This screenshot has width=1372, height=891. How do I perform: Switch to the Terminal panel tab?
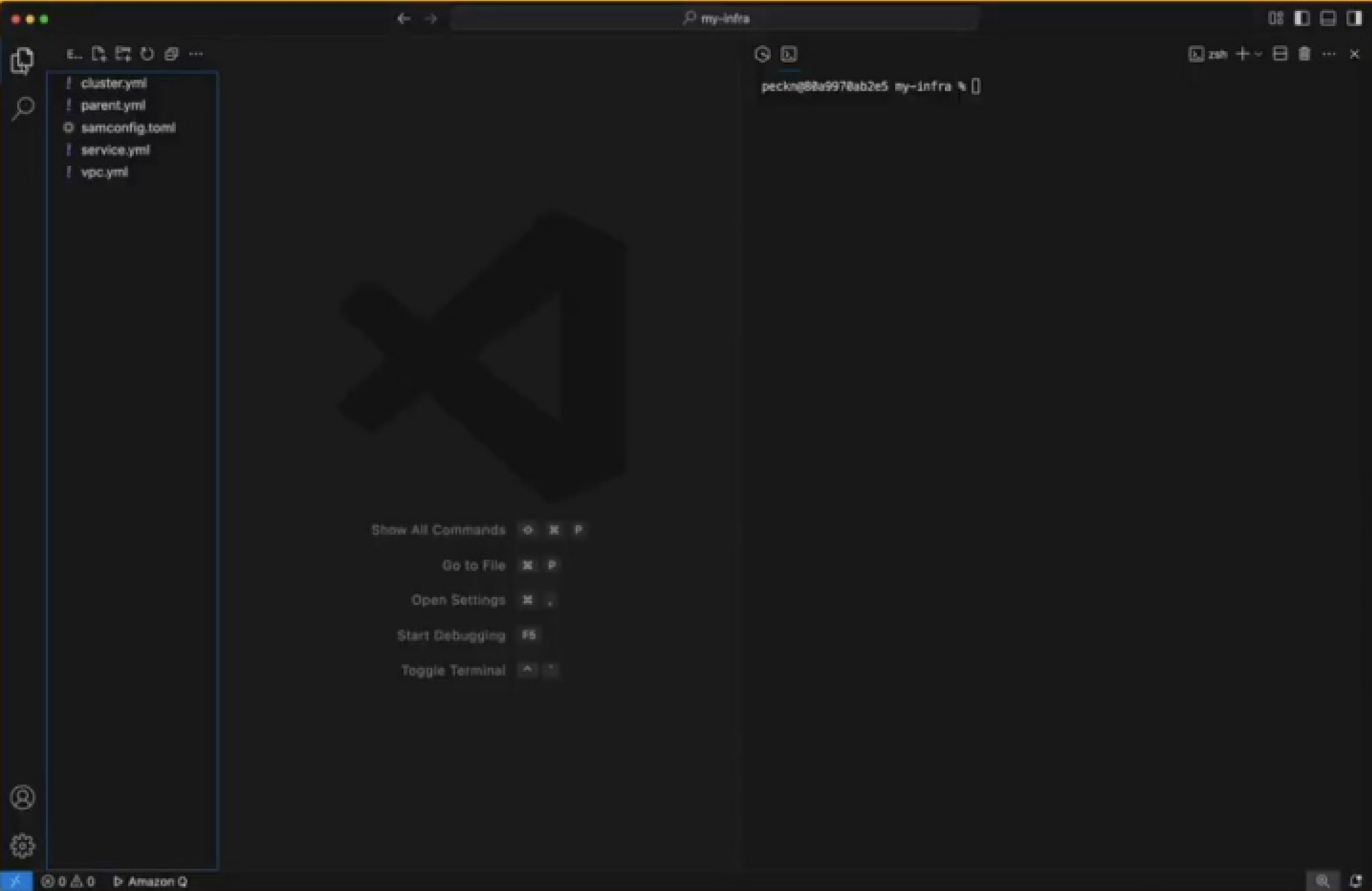click(789, 54)
